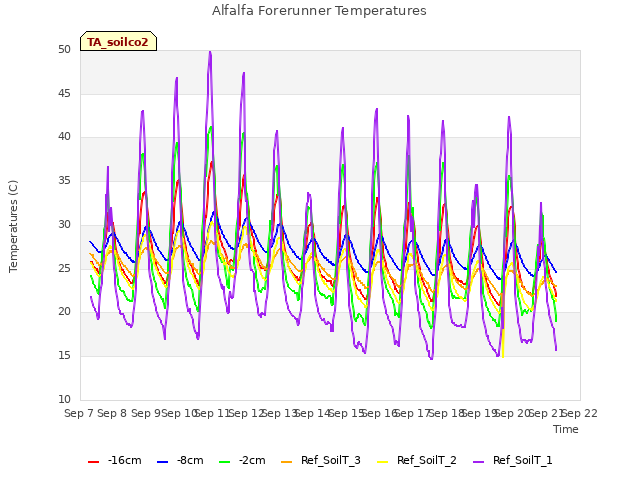
Task: Click the orange Ref_SoilT_3 legend swatch
Action: coord(287,462)
